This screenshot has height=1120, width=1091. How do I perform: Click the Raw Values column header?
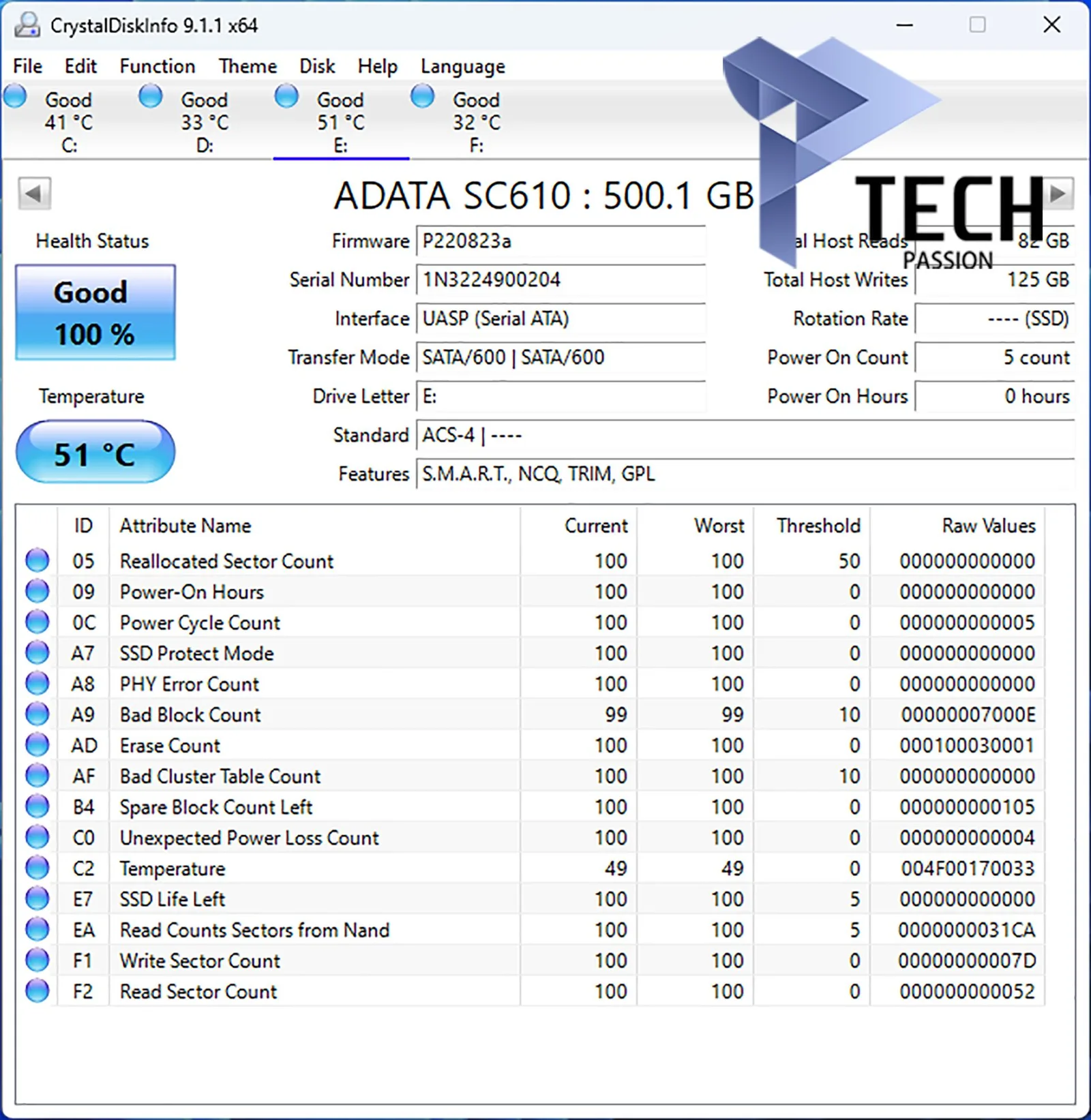[957, 526]
